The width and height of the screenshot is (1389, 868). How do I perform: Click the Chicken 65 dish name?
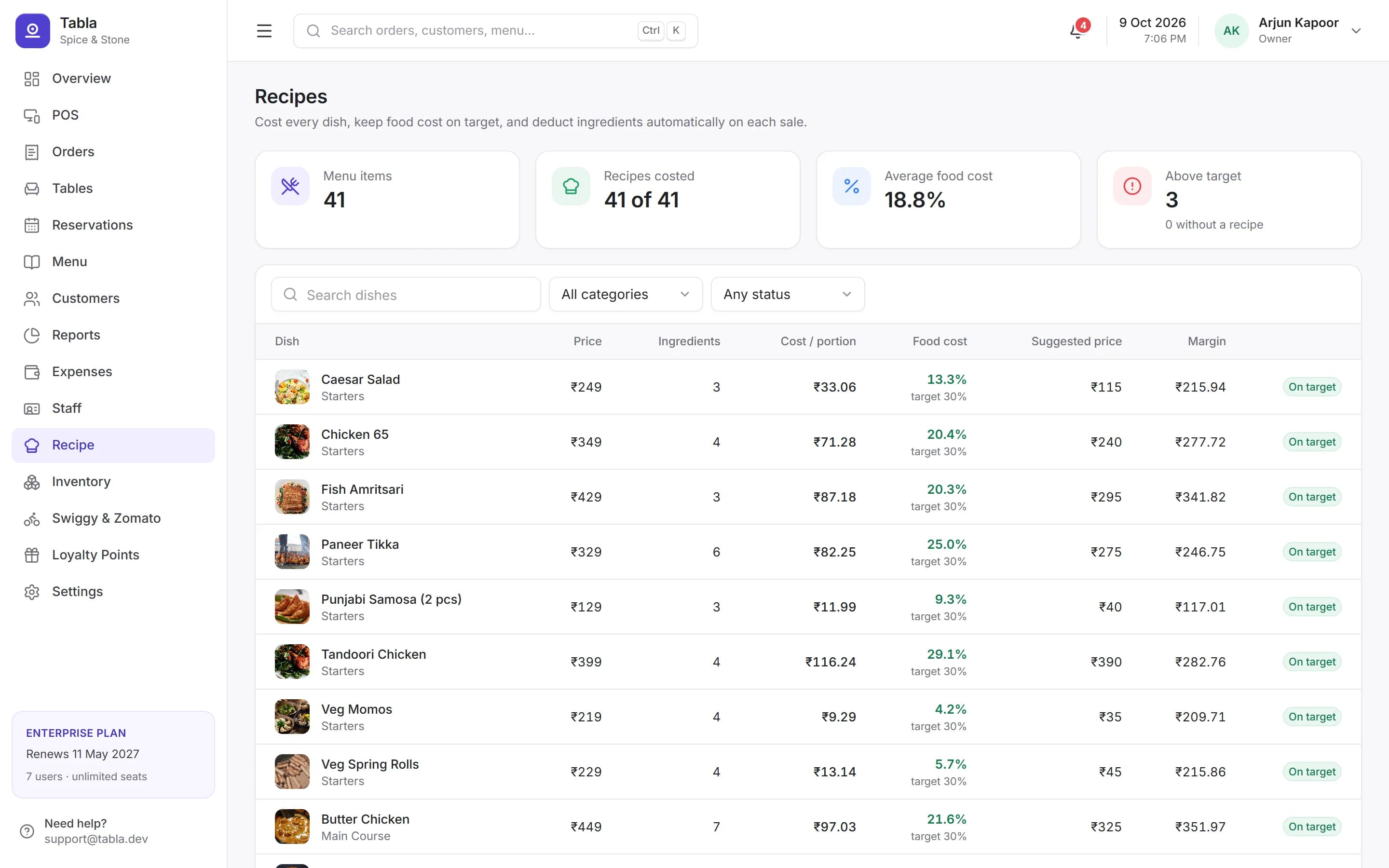354,434
